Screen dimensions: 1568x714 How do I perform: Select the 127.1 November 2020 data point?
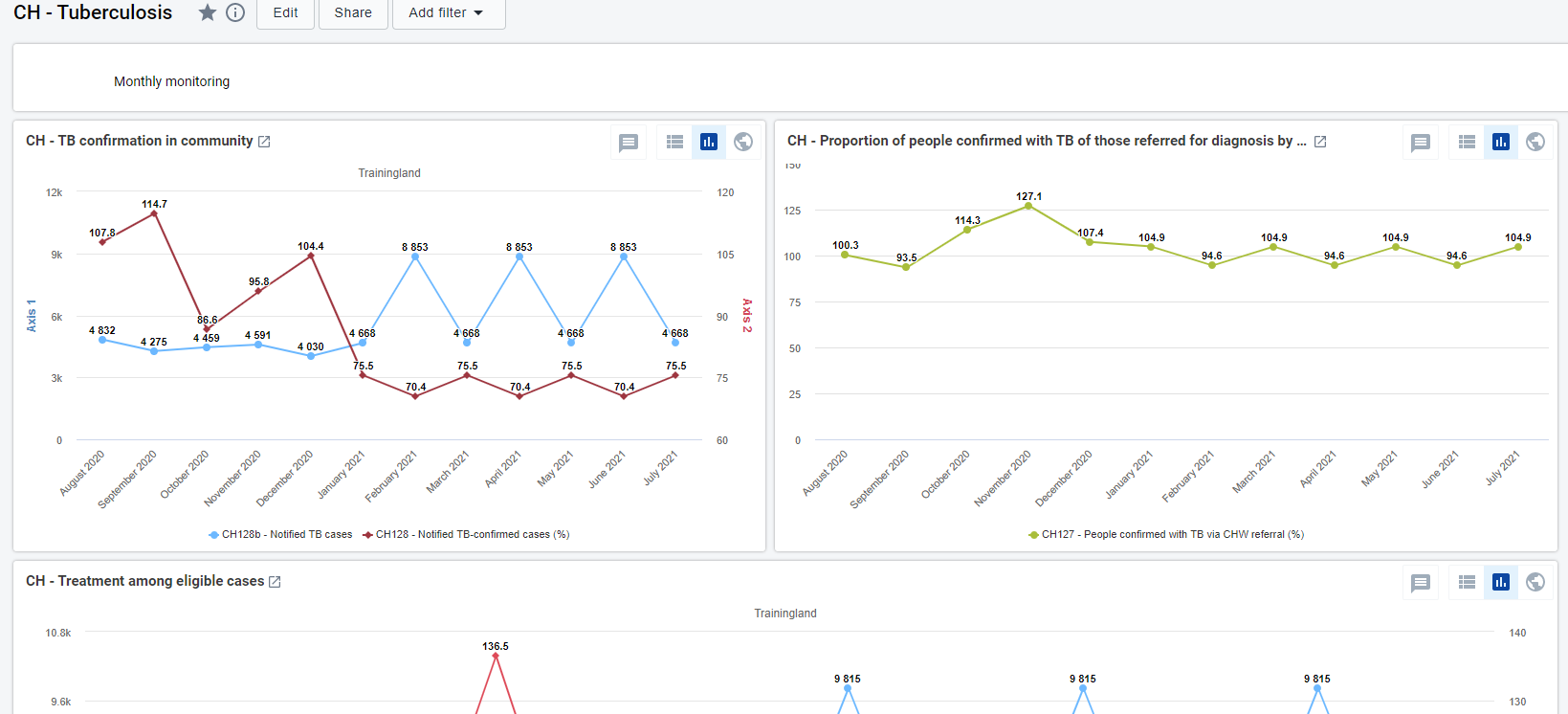pos(1028,206)
